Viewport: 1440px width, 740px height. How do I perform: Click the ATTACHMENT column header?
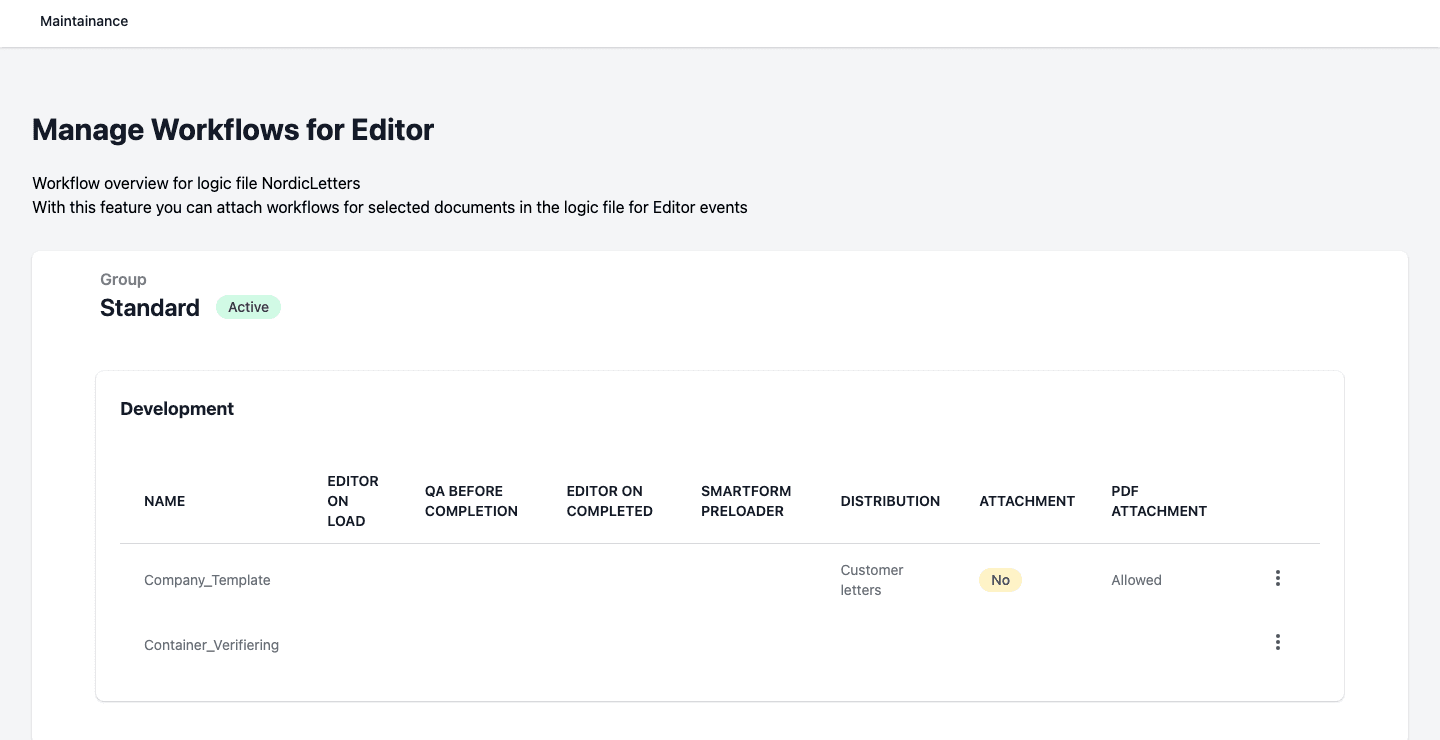[1027, 501]
